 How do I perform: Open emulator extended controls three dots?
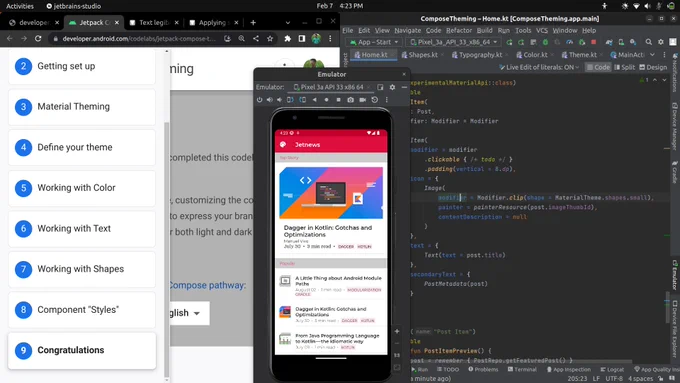coord(387,100)
